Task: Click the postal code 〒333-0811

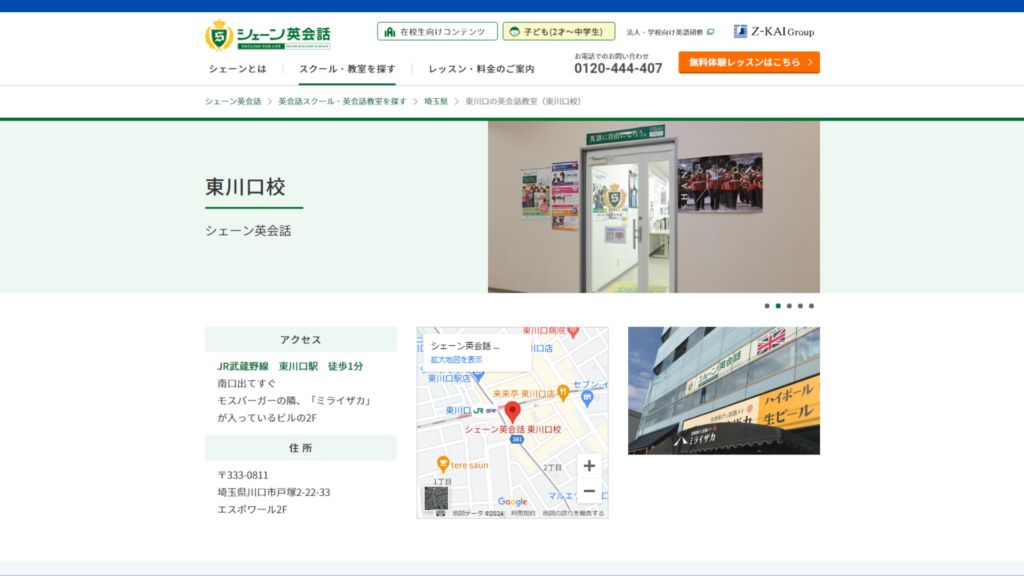Action: (243, 475)
